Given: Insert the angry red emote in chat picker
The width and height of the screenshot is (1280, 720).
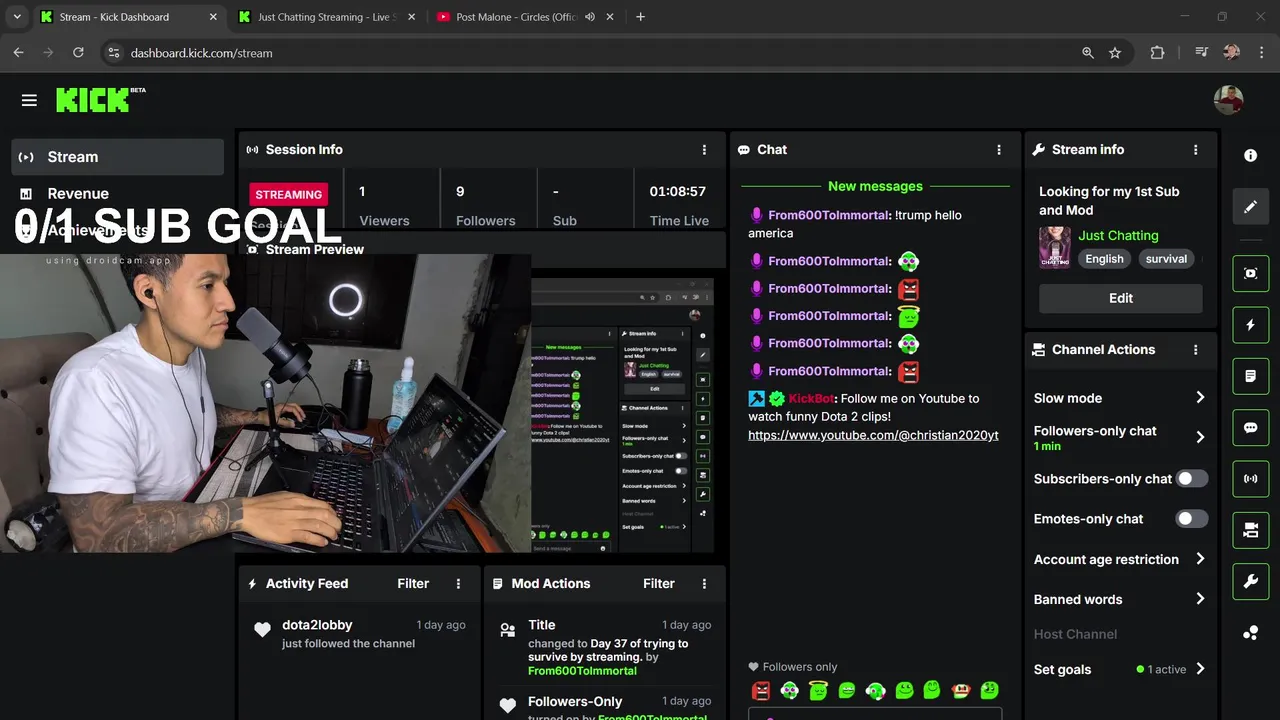Looking at the screenshot, I should [761, 690].
